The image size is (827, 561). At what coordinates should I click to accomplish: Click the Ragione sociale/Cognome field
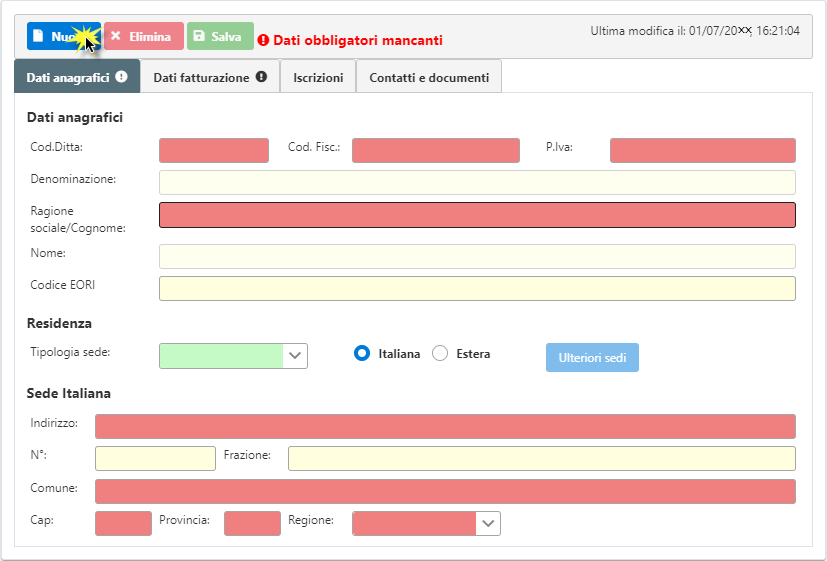click(477, 215)
